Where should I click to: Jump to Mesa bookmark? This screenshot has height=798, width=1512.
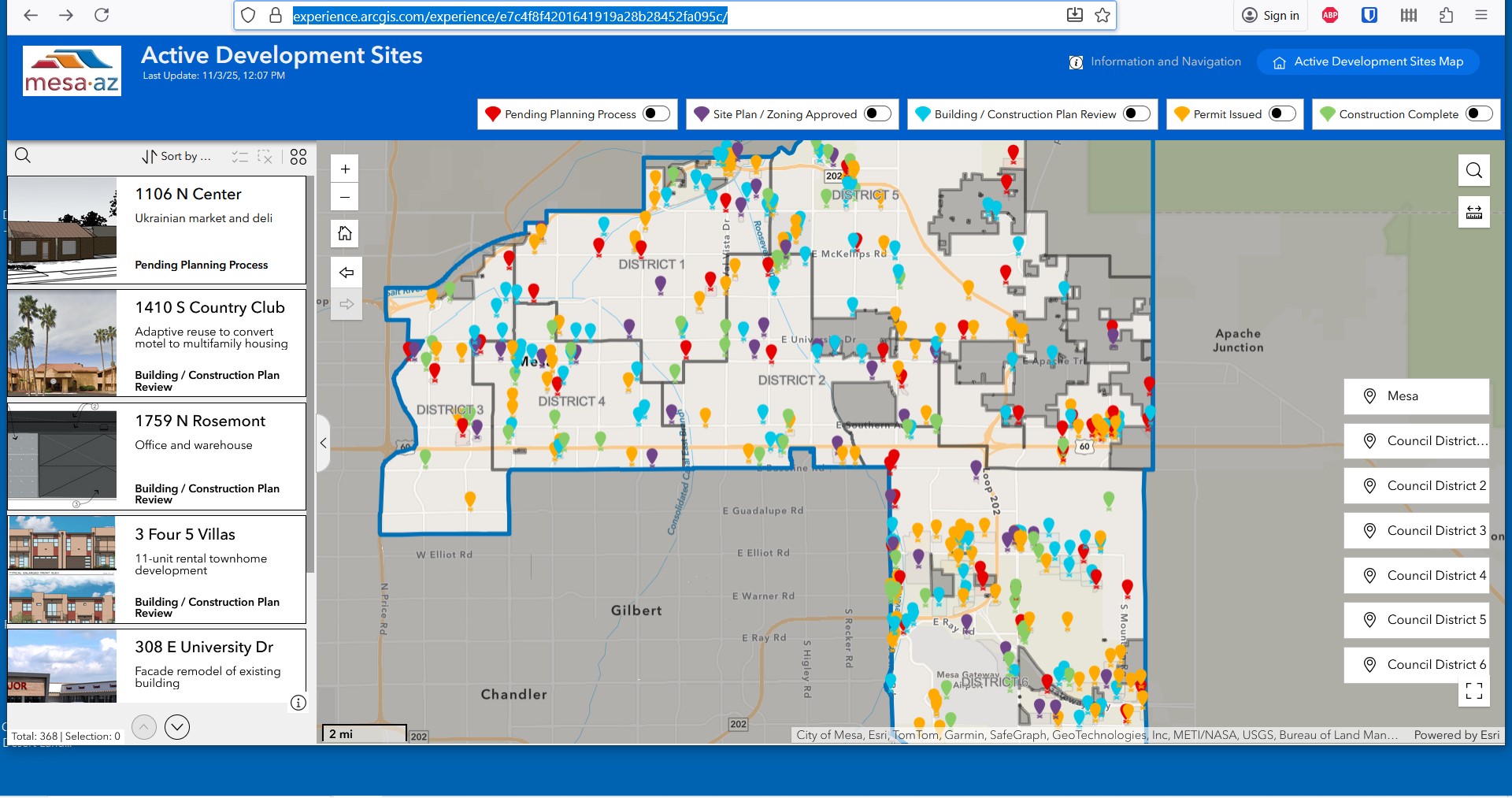click(1416, 396)
